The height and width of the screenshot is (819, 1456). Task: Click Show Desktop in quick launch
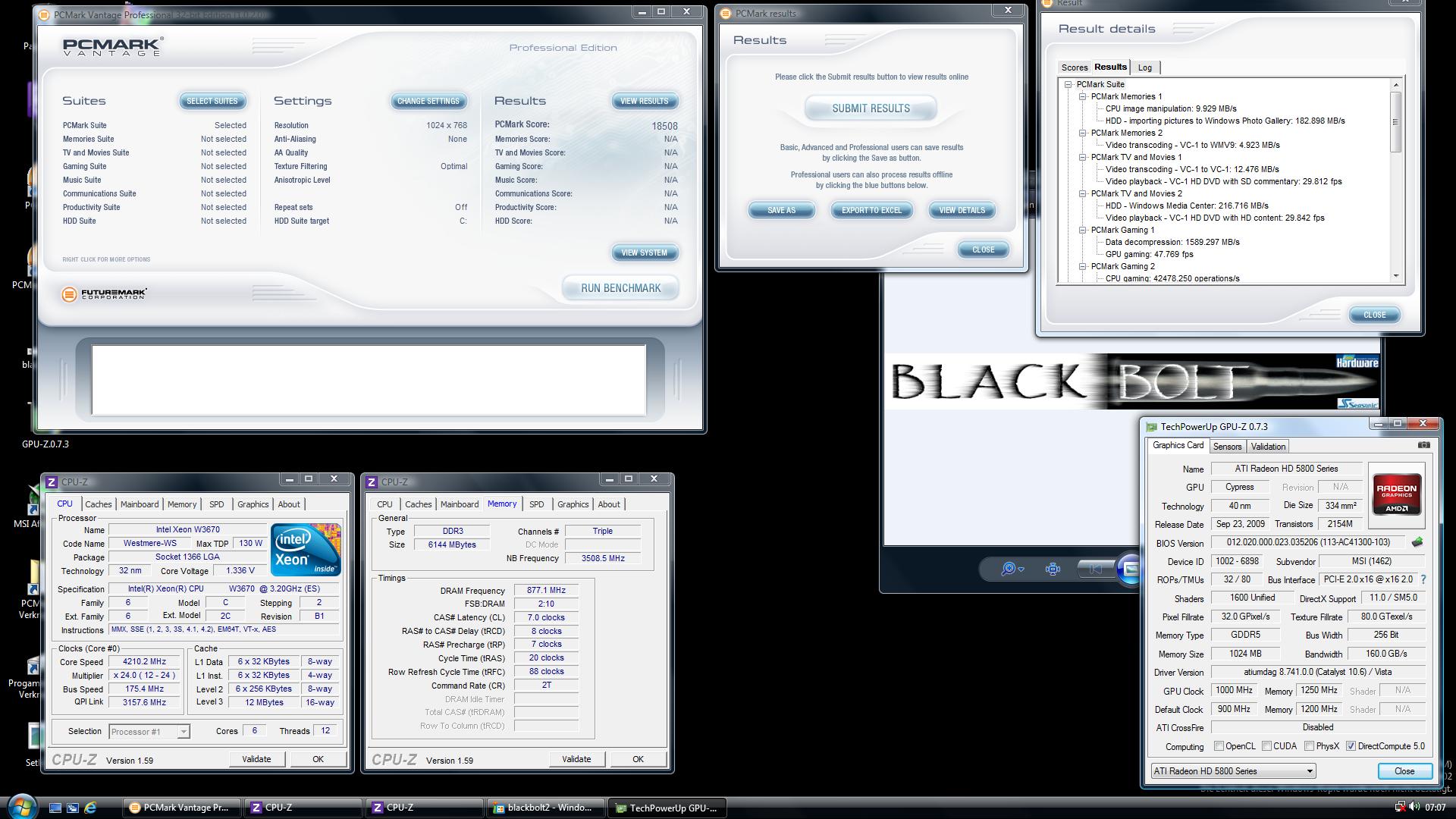[55, 808]
